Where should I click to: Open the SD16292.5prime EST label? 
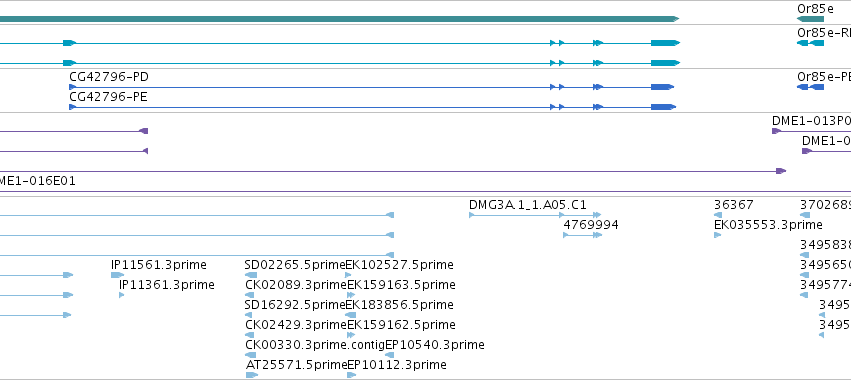tap(295, 305)
